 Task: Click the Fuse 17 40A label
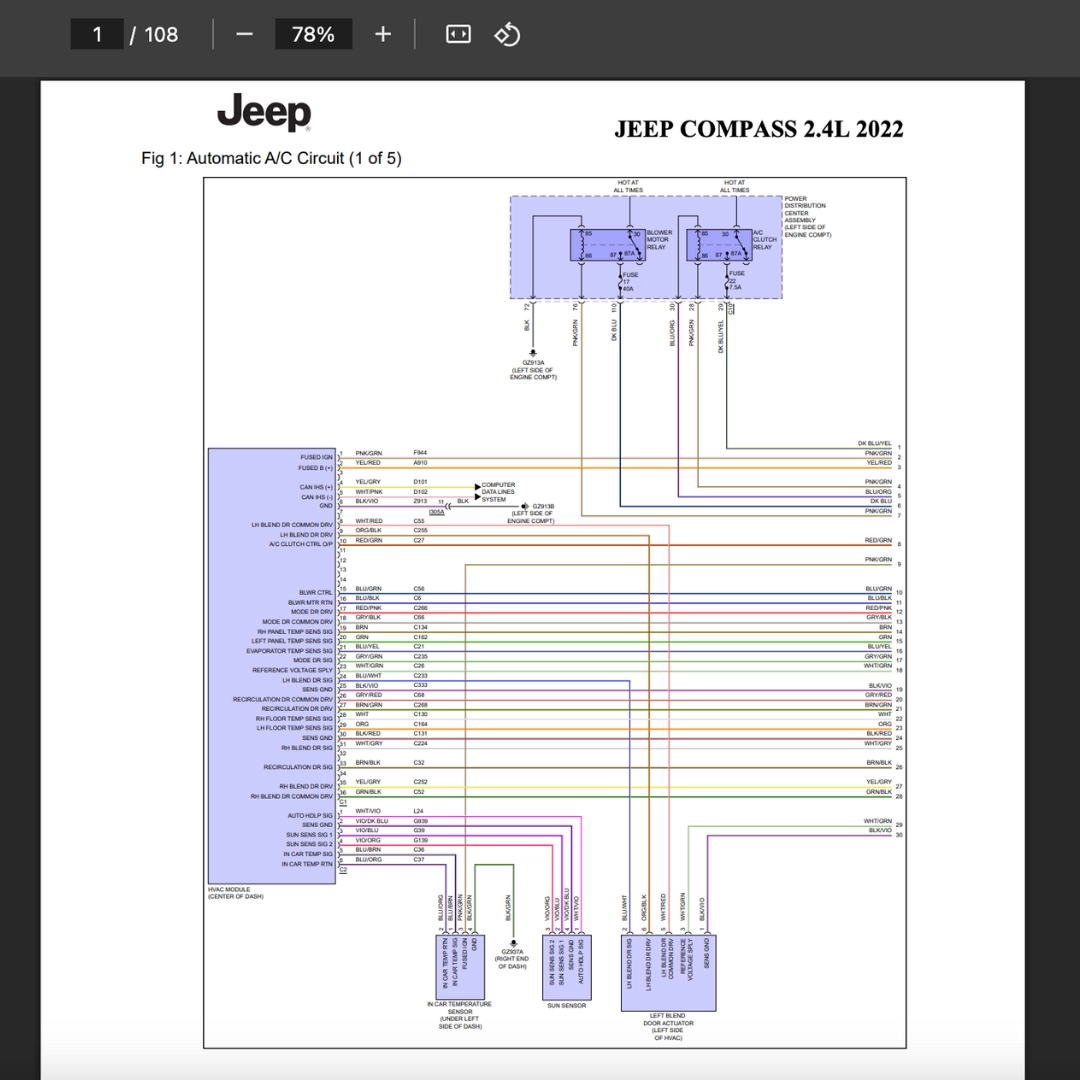click(630, 282)
